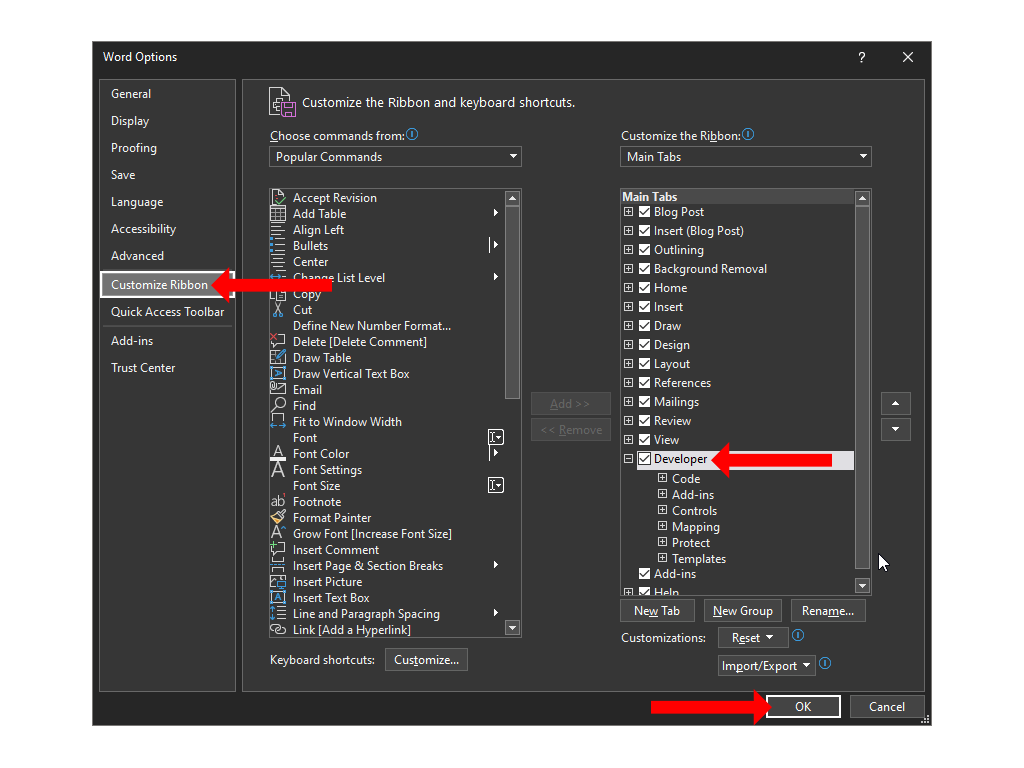Uncheck the Add-ins main tab checkbox
Viewport: 1024px width, 768px height.
[x=645, y=573]
